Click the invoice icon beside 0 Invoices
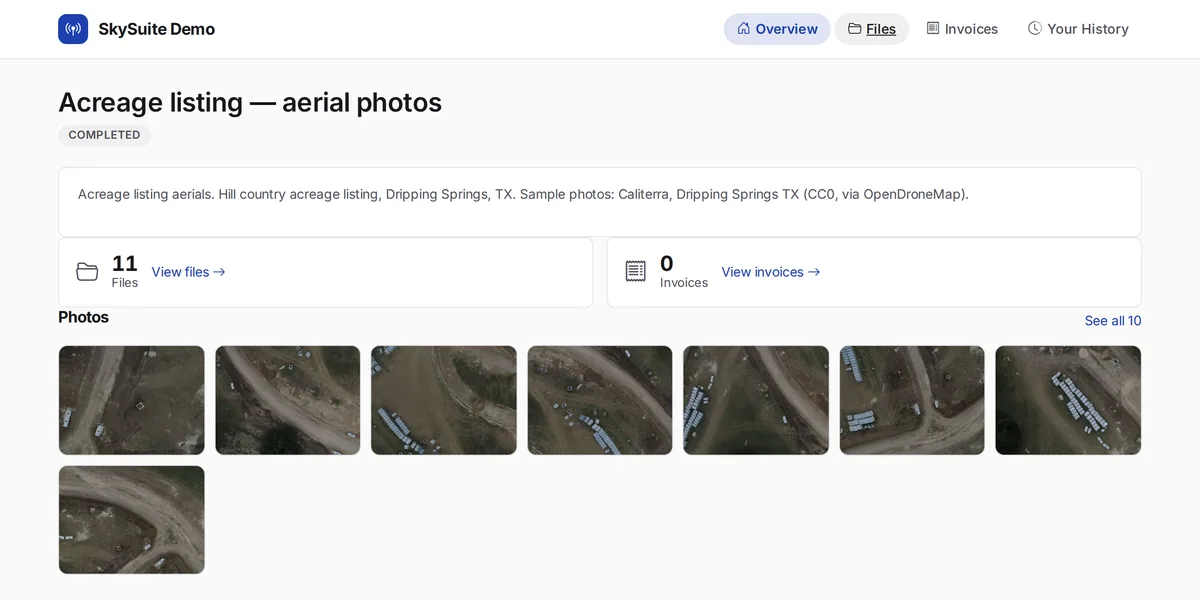 click(x=635, y=272)
